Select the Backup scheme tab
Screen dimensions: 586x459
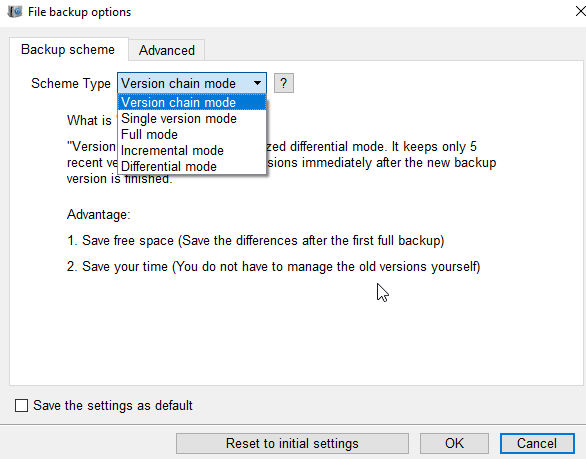tap(68, 49)
